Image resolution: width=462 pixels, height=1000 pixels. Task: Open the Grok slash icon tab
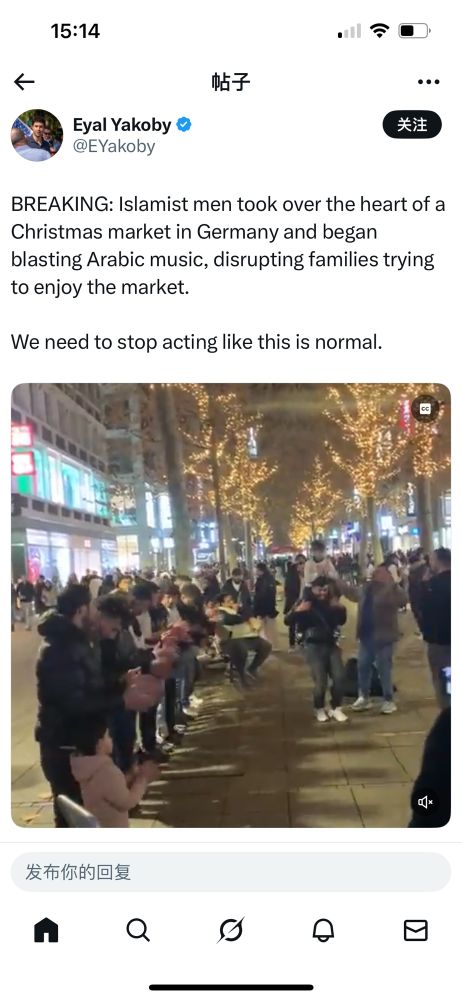tap(230, 930)
